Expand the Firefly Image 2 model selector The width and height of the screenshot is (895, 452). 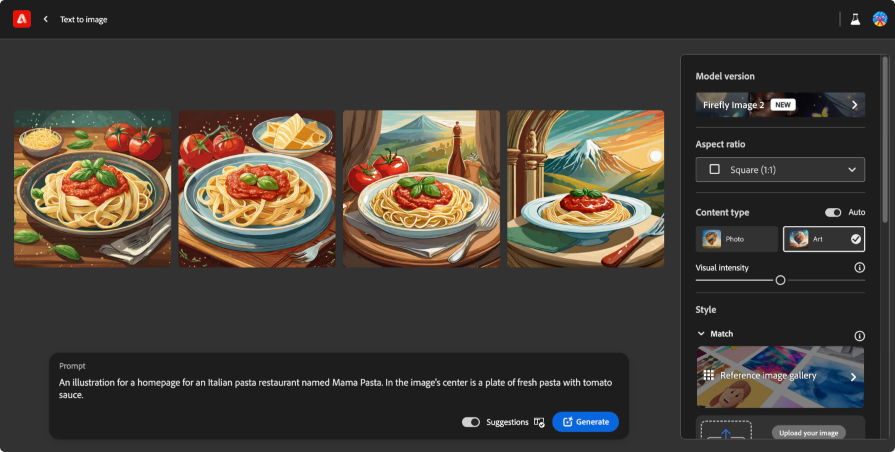[780, 104]
